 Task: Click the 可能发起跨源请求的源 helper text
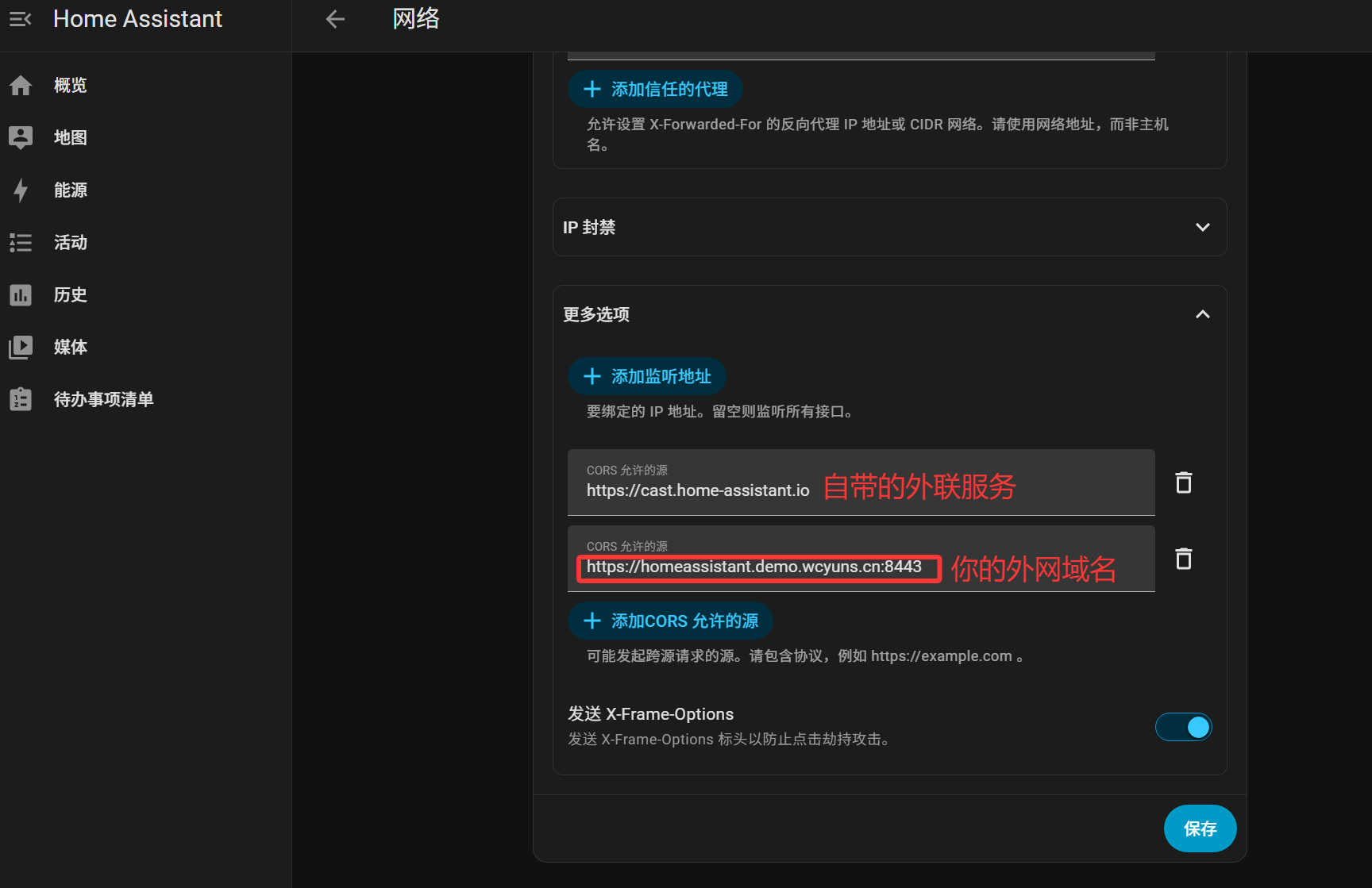coord(805,655)
